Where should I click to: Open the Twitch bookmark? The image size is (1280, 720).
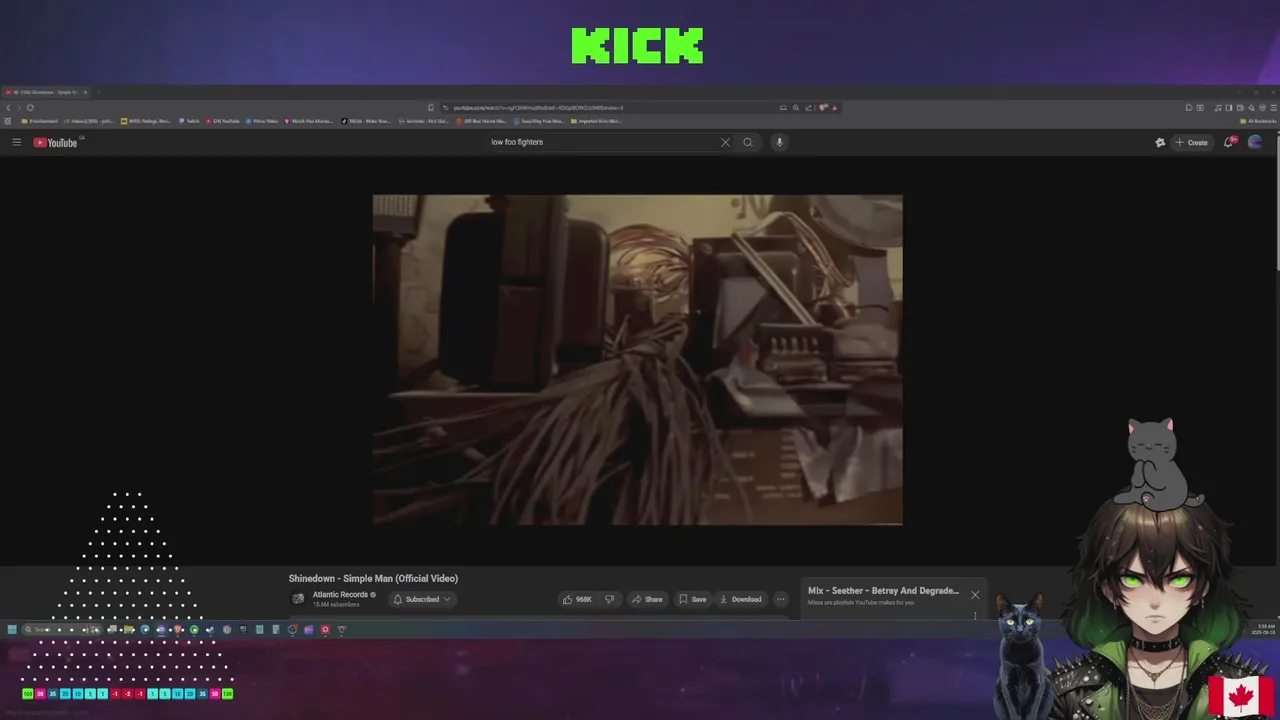pyautogui.click(x=189, y=121)
